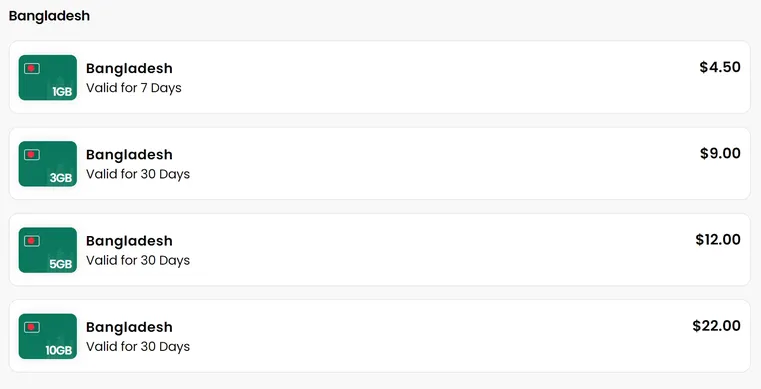Choose the $12.00 price label

[x=718, y=240]
